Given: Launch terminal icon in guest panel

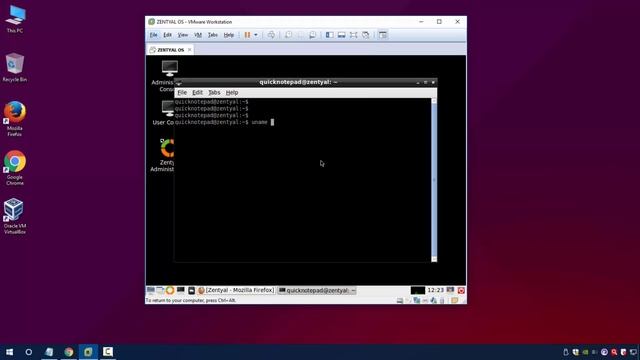Looking at the screenshot, I should (180, 290).
